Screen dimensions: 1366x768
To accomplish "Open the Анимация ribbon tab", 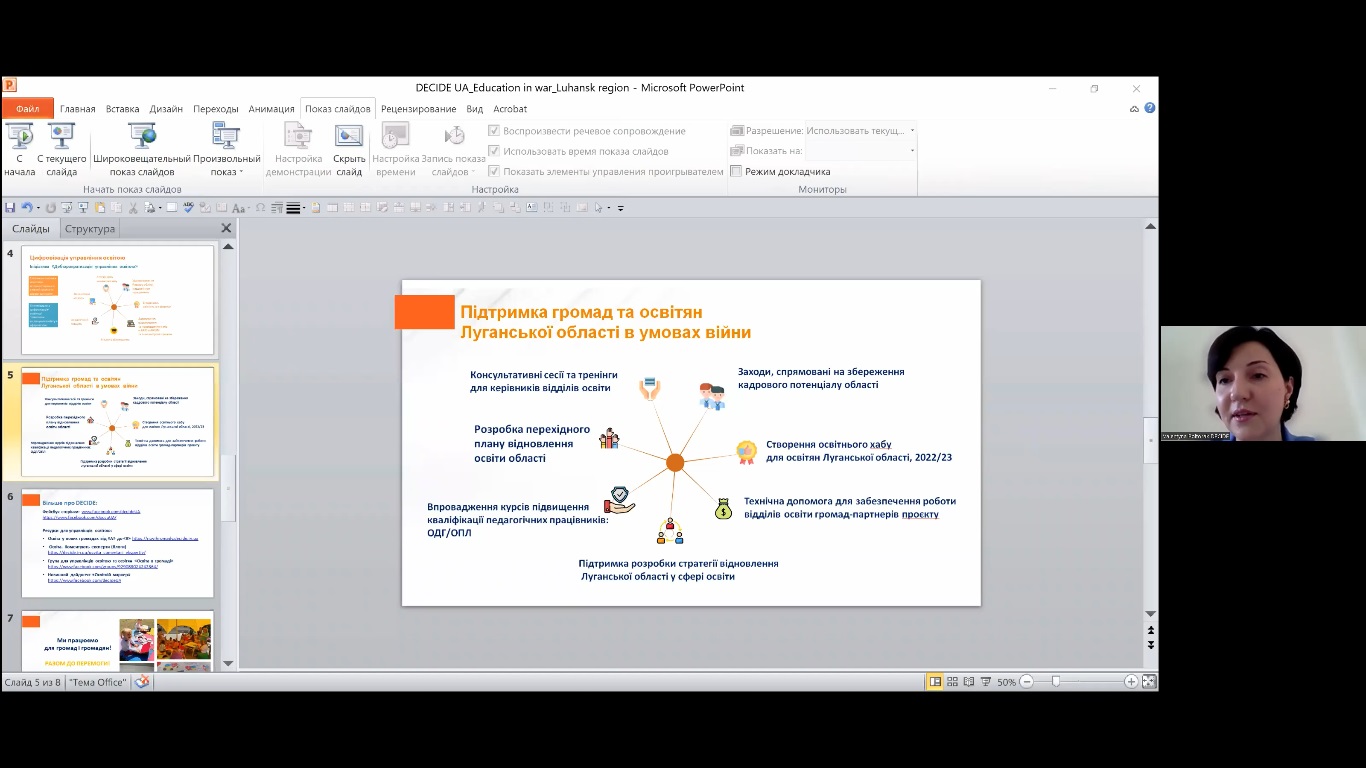I will click(x=271, y=109).
